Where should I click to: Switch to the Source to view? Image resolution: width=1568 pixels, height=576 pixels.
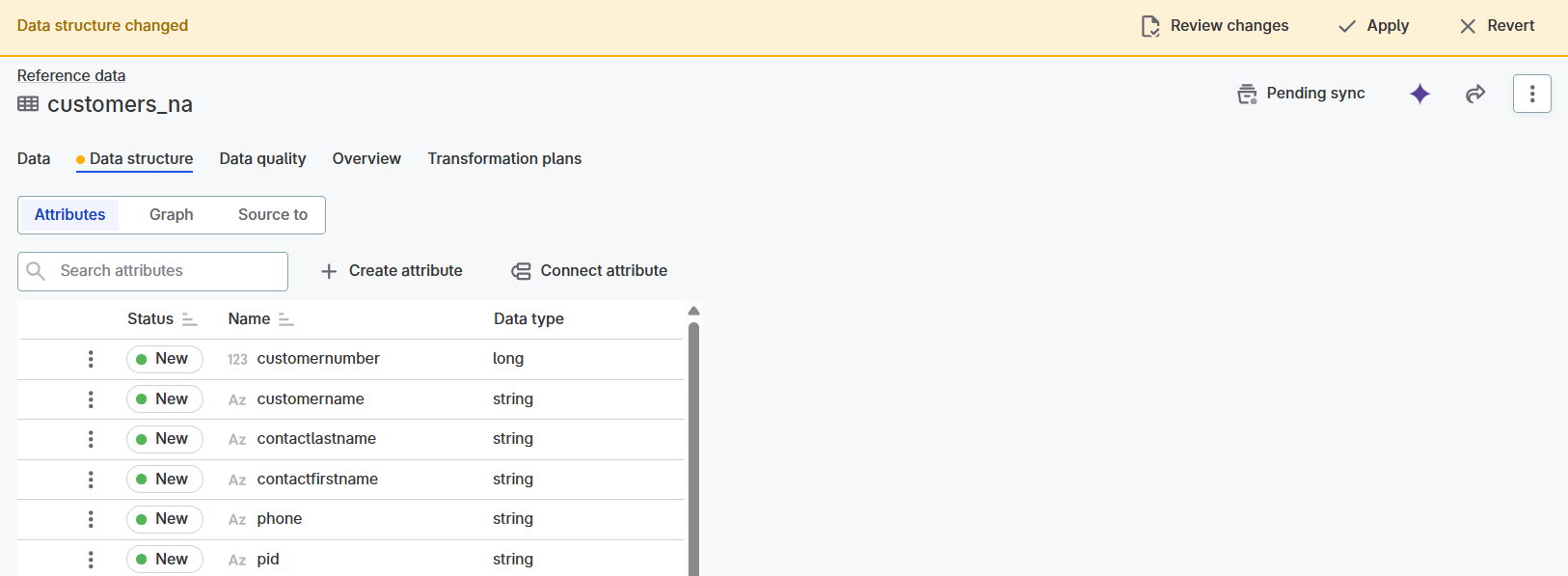273,215
